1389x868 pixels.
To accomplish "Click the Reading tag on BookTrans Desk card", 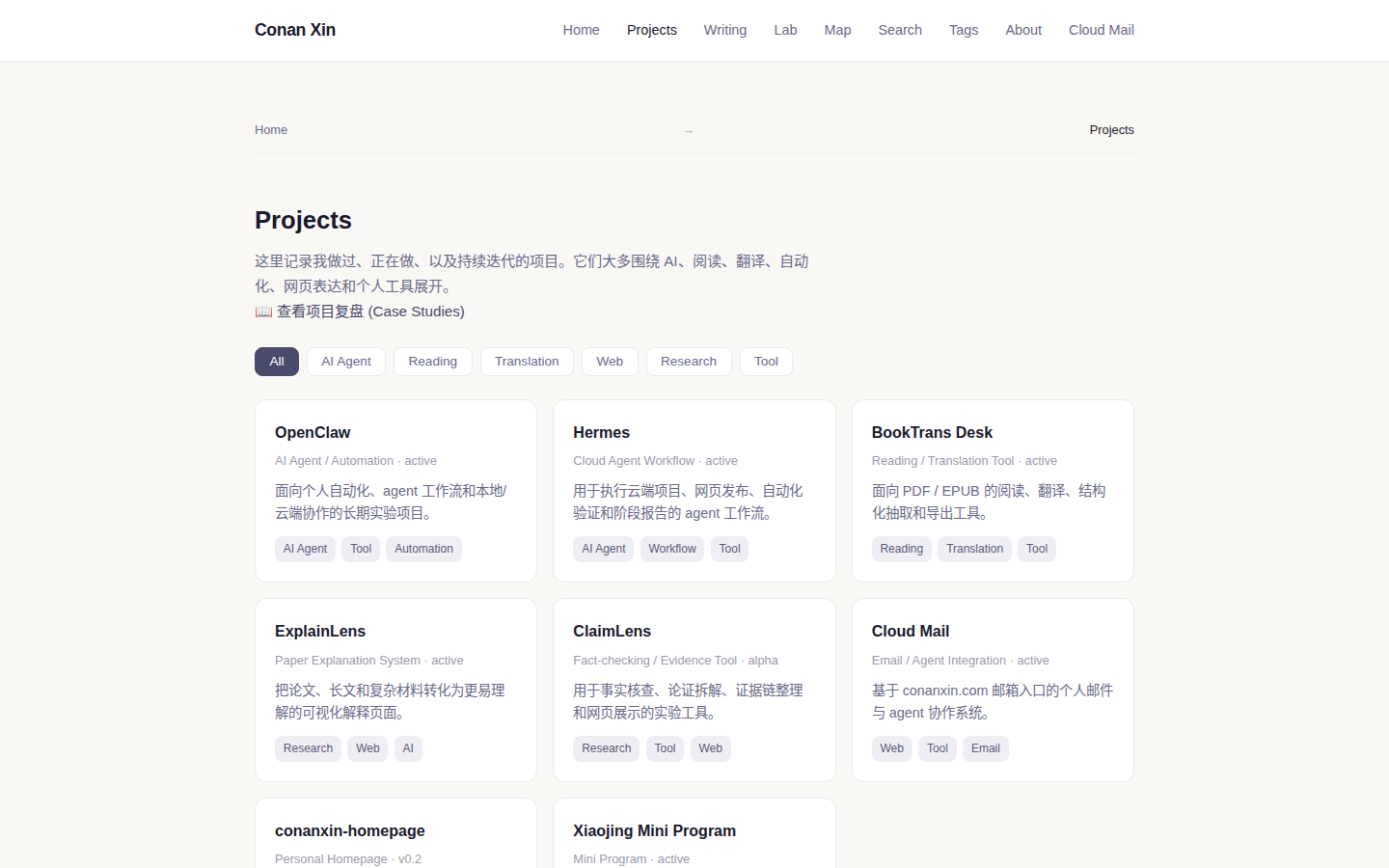I will tap(902, 549).
